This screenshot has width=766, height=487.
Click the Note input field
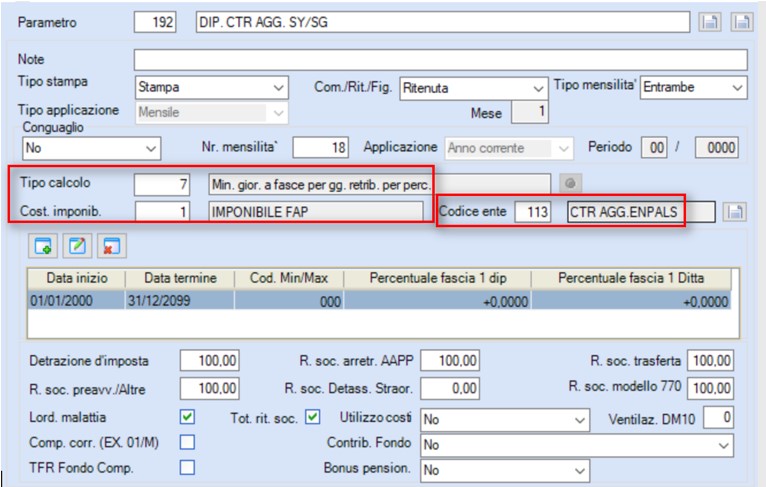[441, 60]
